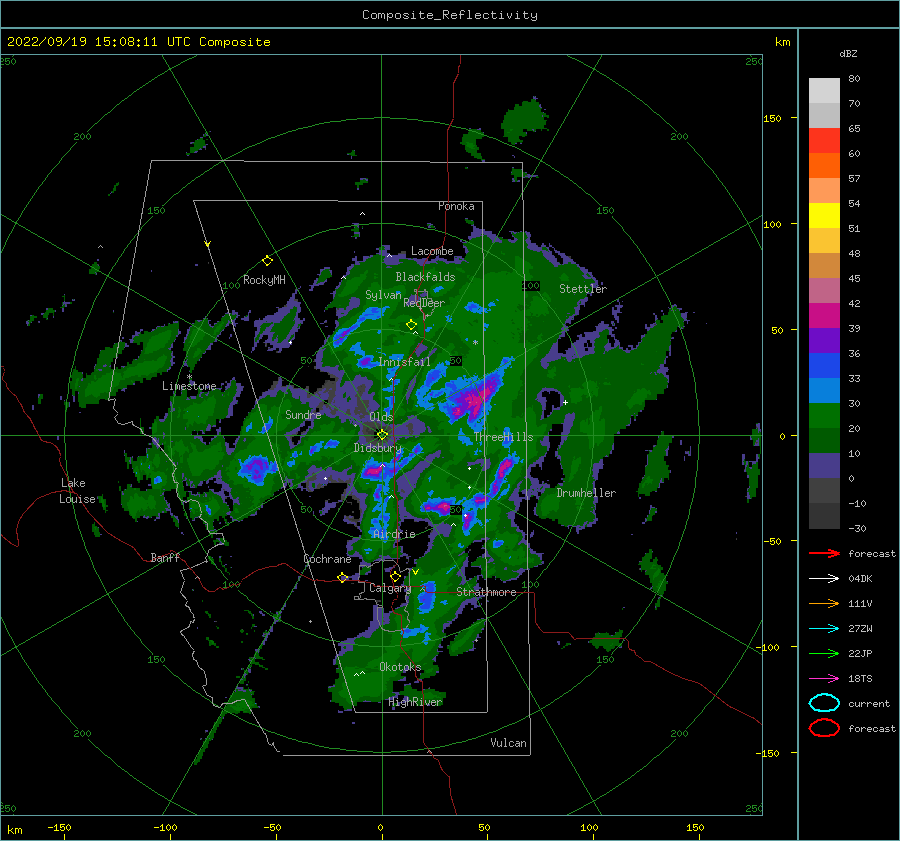Click the Drumheller town label
The width and height of the screenshot is (900, 841).
click(586, 493)
